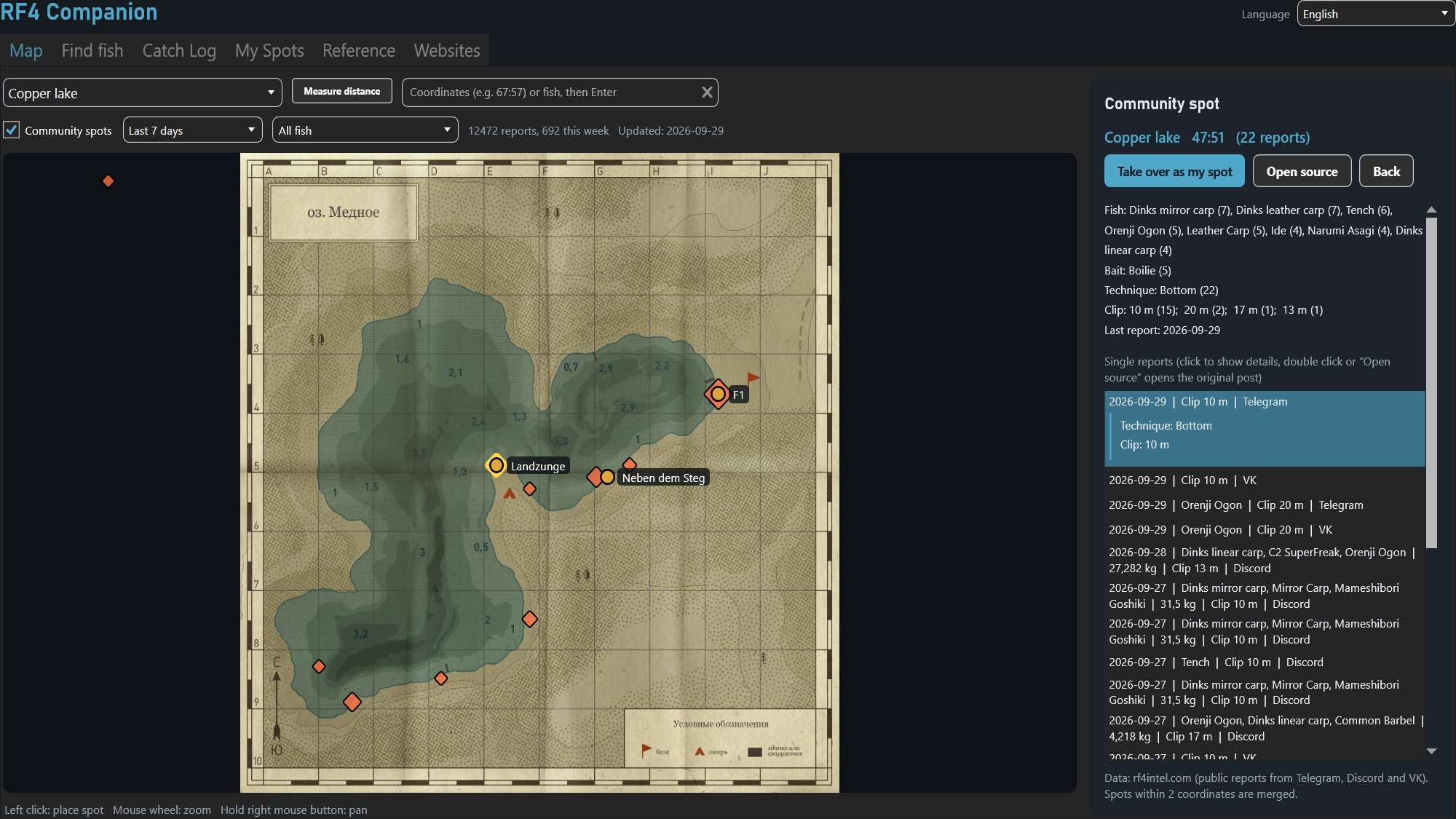Click the diamond marker on the south shore right of the large diamond

[440, 678]
